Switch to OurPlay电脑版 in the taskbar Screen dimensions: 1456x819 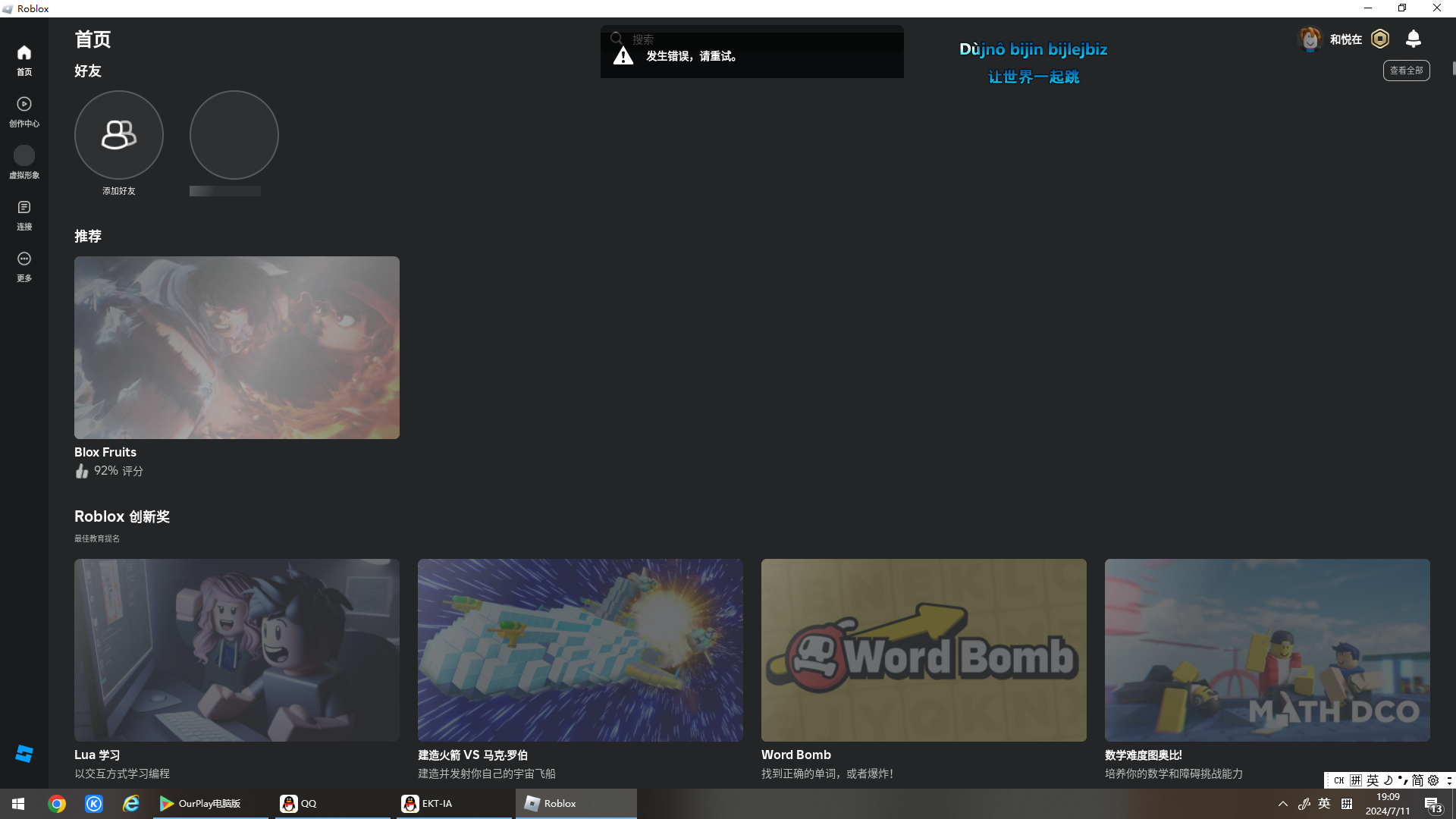click(x=210, y=804)
